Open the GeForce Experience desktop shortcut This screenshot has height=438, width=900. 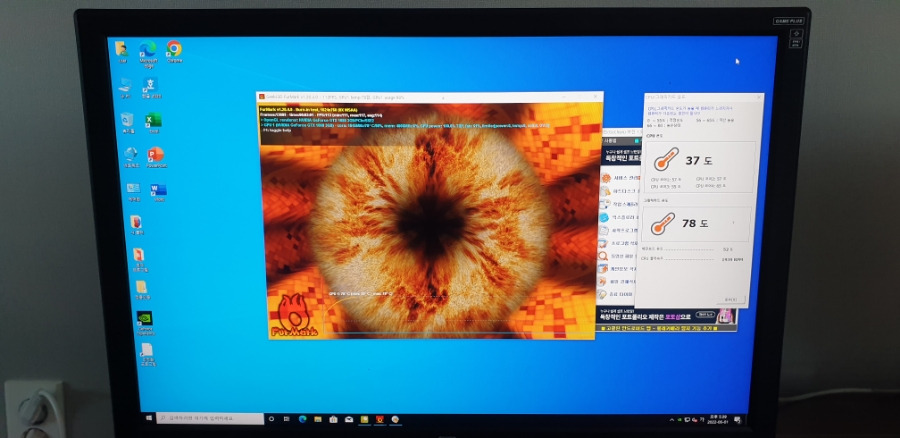(144, 321)
